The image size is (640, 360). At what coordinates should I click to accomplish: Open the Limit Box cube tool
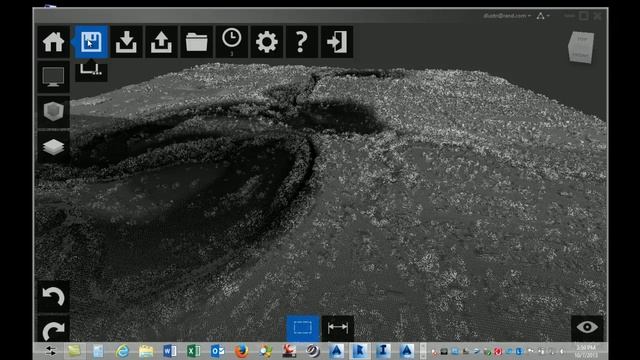[53, 112]
